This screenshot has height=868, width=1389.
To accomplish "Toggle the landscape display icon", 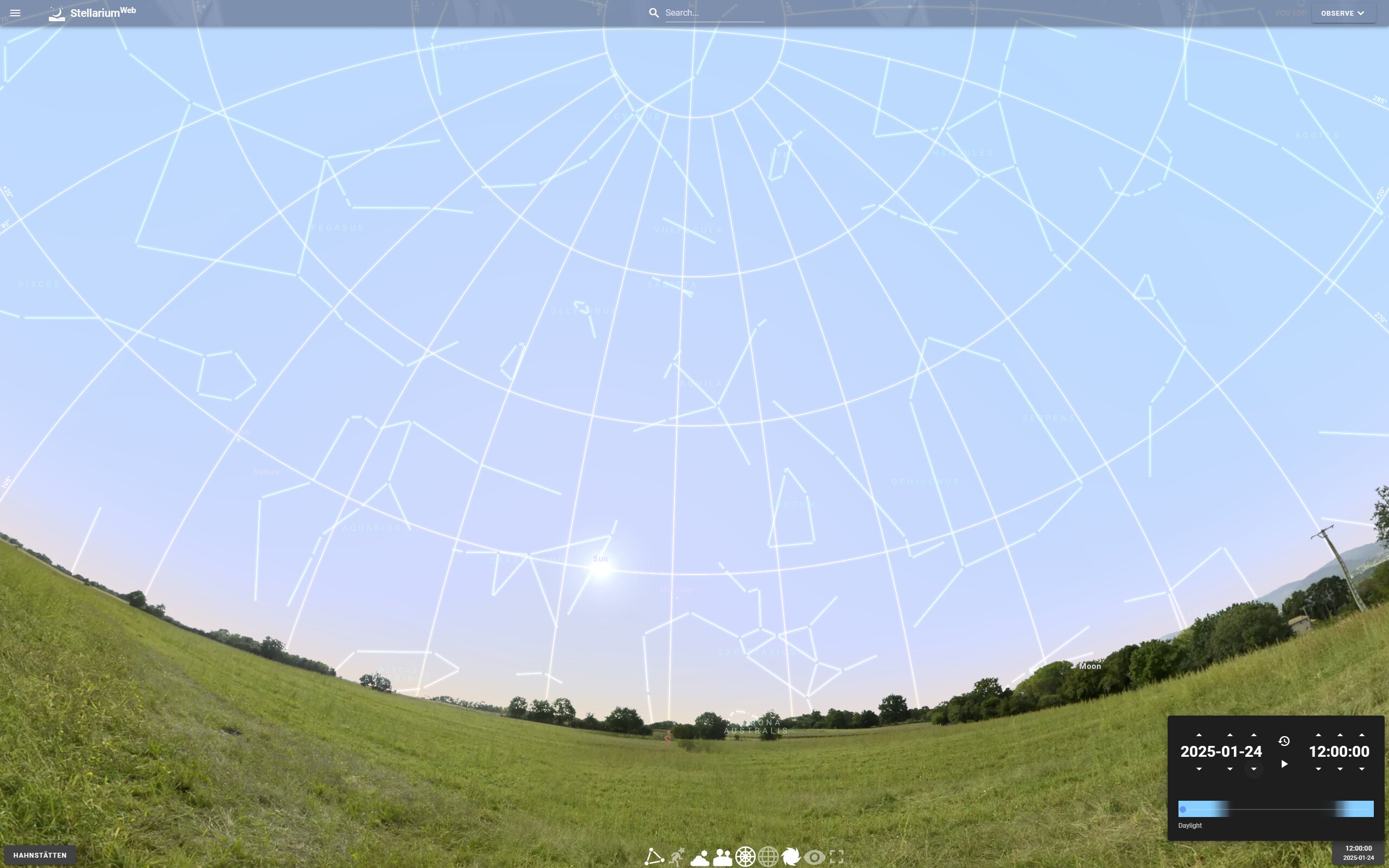I will coord(722,857).
